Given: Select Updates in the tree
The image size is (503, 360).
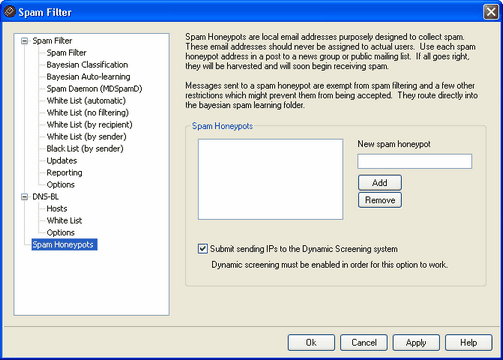Looking at the screenshot, I should tap(62, 161).
